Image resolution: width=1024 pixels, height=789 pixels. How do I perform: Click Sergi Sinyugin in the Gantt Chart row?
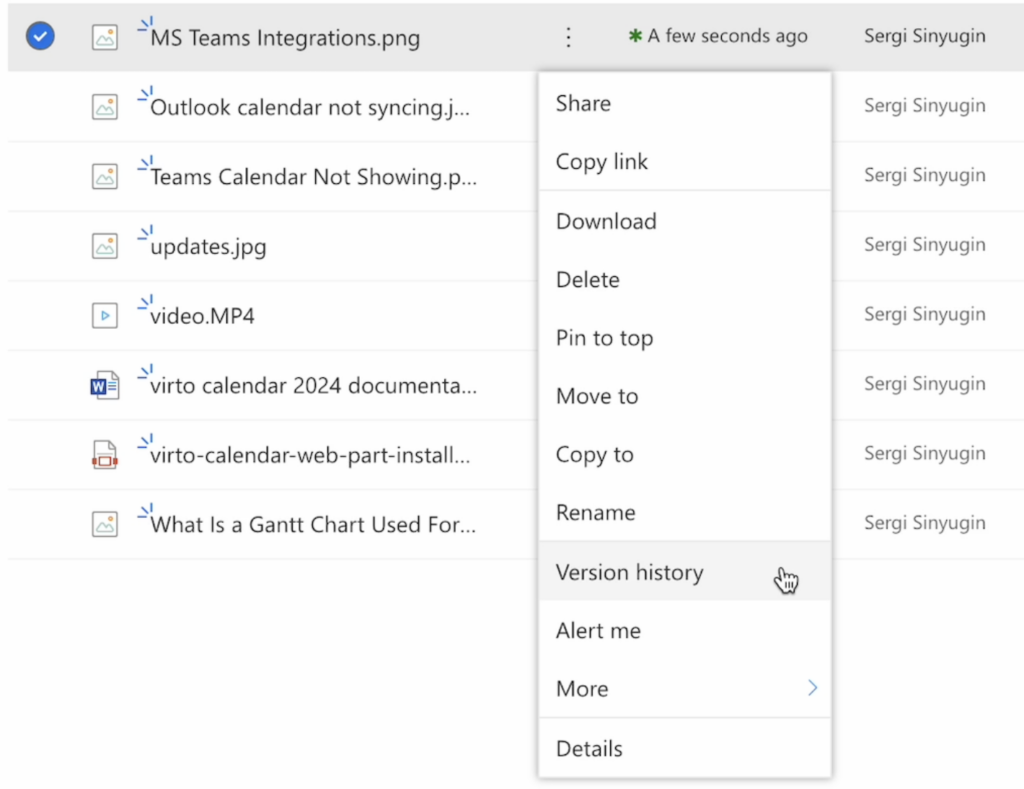925,523
